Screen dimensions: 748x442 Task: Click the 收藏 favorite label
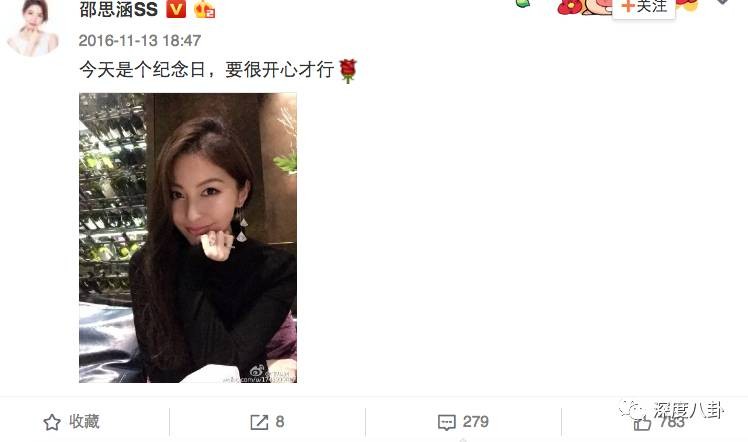(x=84, y=421)
